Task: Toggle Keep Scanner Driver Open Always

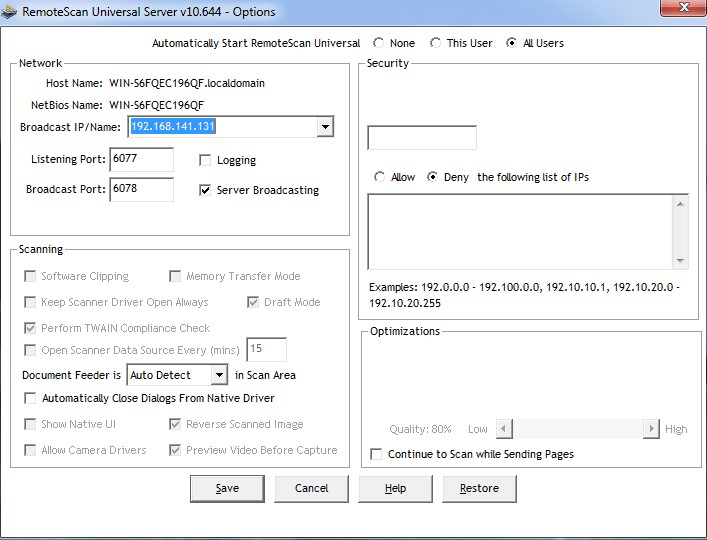Action: coord(30,302)
